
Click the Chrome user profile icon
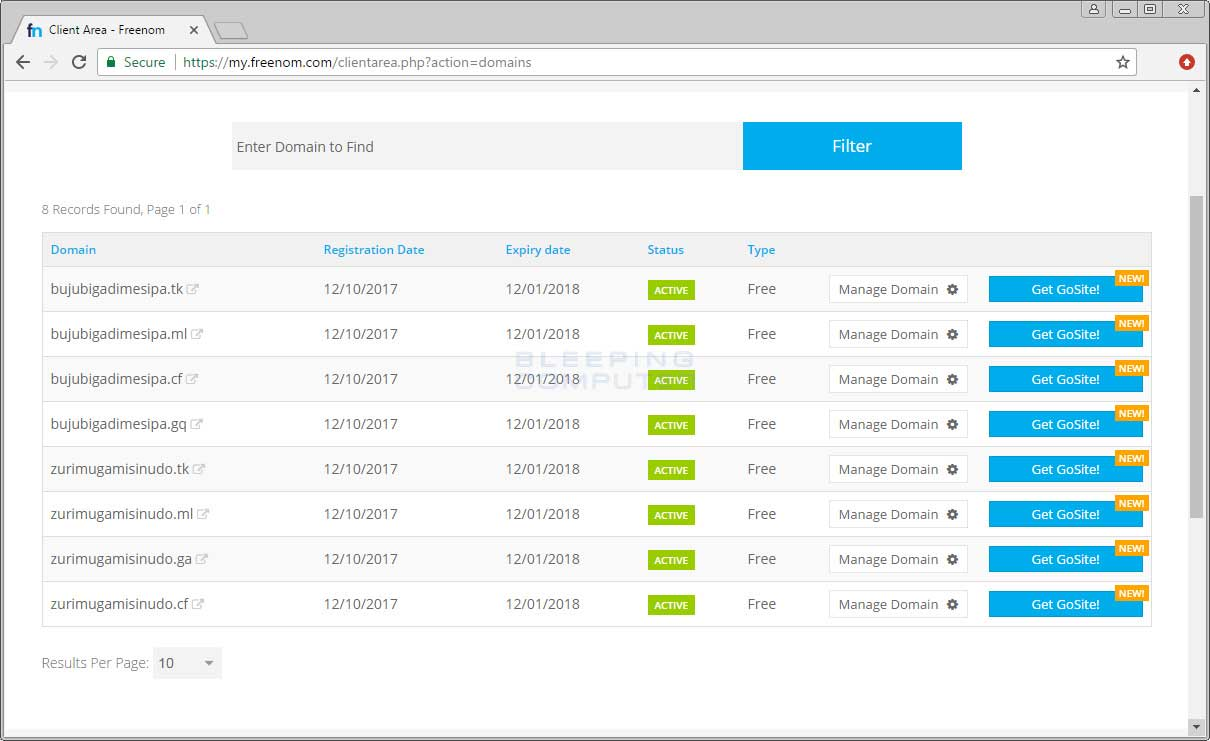[1093, 9]
